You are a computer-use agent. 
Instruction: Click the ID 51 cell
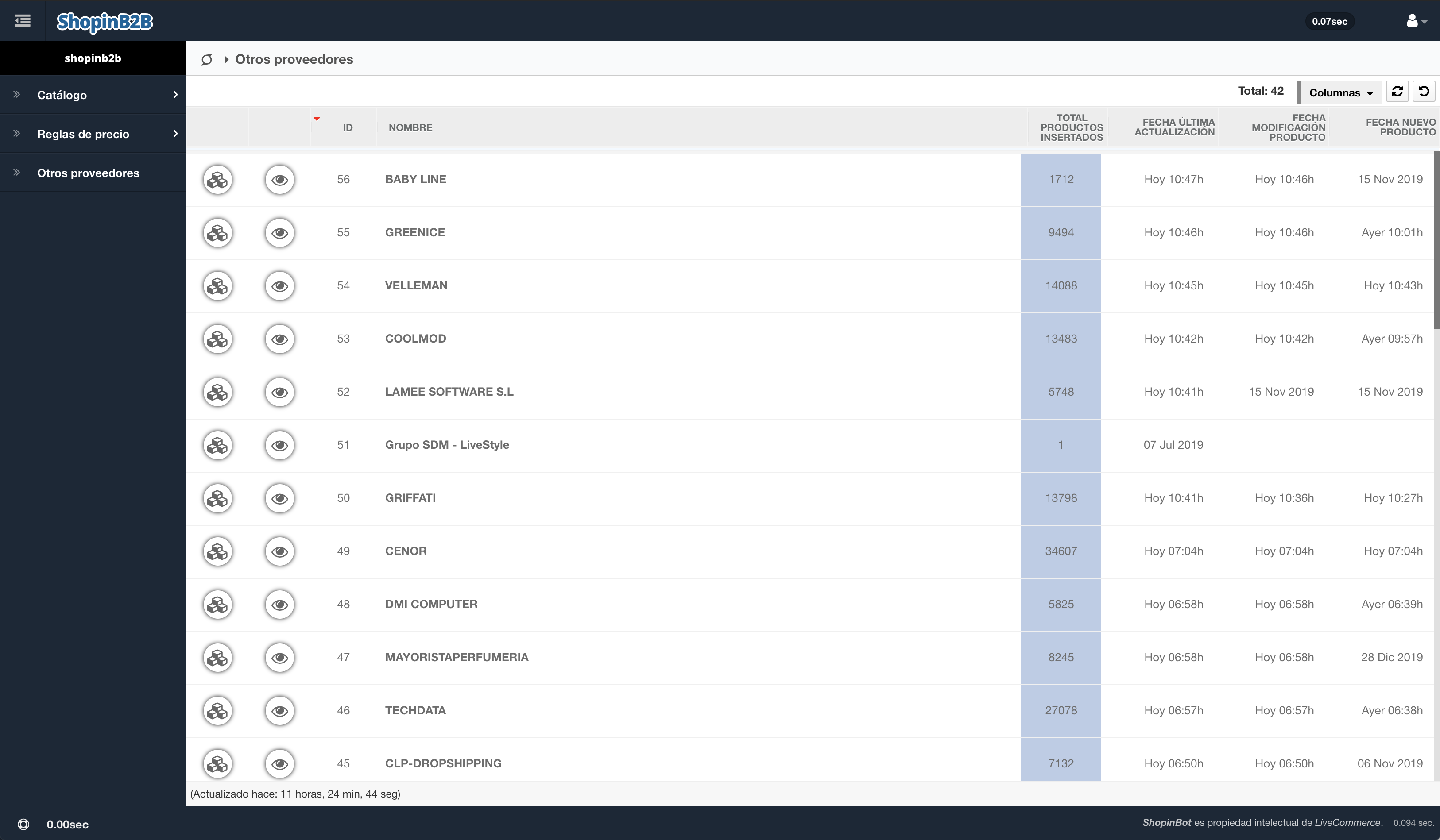pos(343,445)
